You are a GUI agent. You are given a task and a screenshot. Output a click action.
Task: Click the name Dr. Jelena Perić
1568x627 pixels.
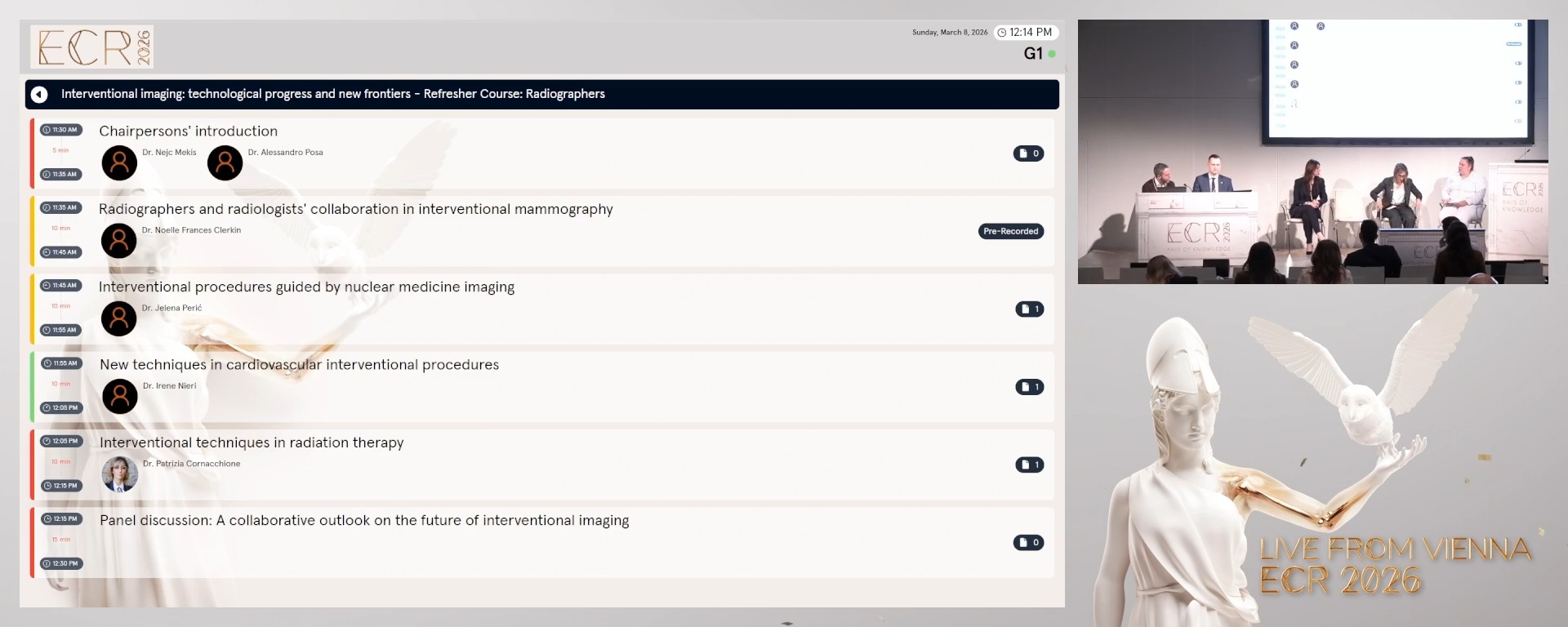171,309
